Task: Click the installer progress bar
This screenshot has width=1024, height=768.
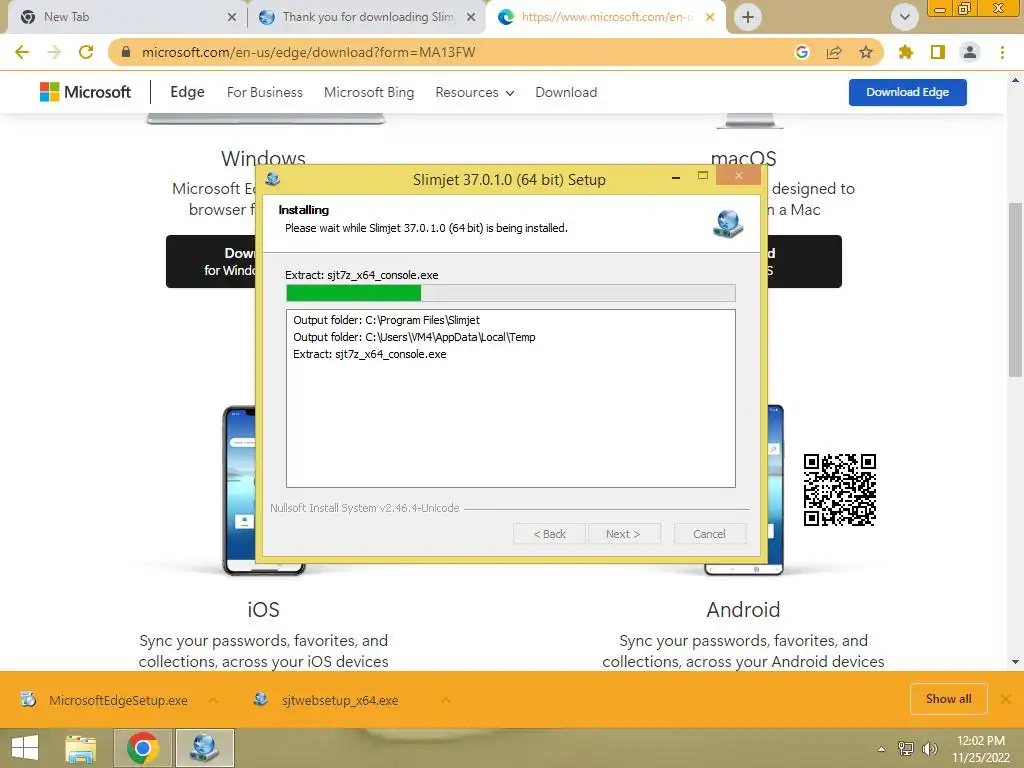Action: click(511, 293)
